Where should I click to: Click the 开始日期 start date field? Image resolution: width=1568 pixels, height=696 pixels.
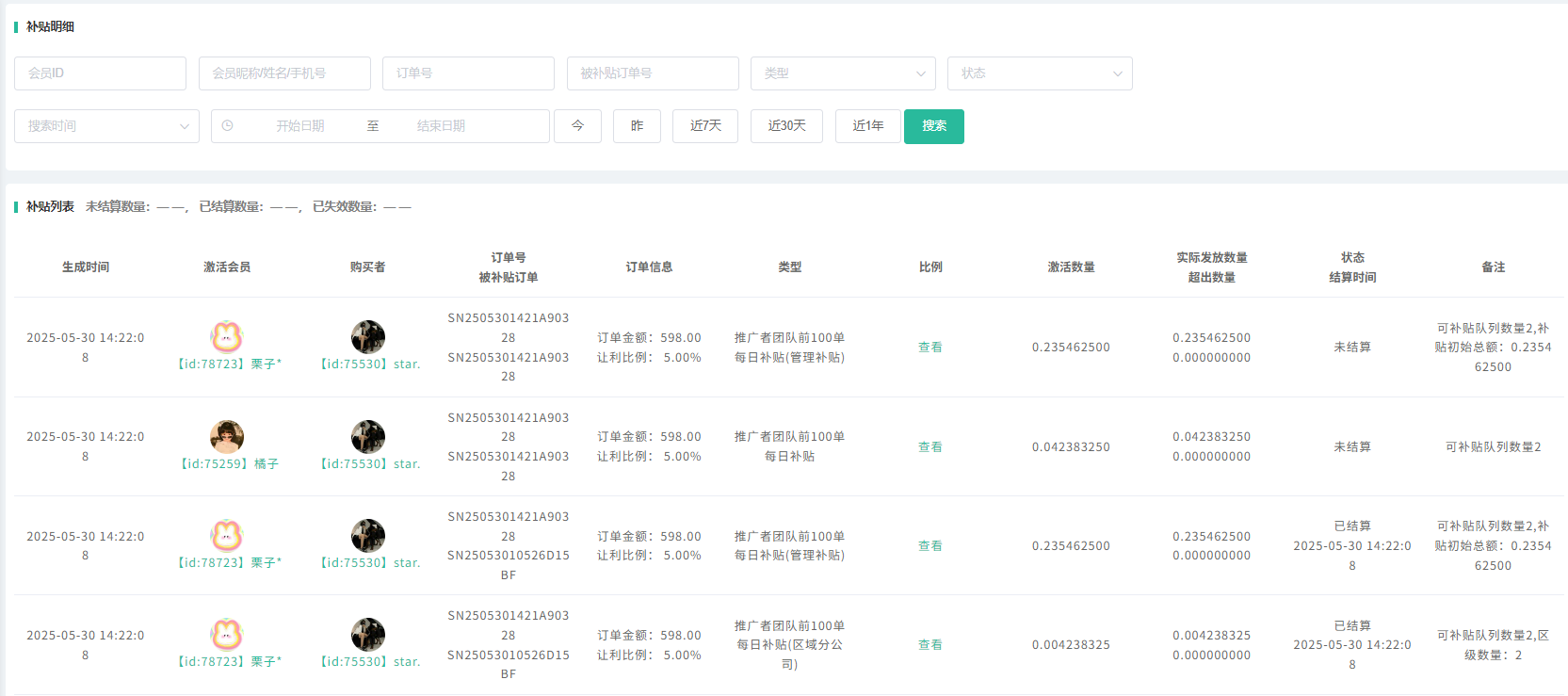(x=300, y=126)
